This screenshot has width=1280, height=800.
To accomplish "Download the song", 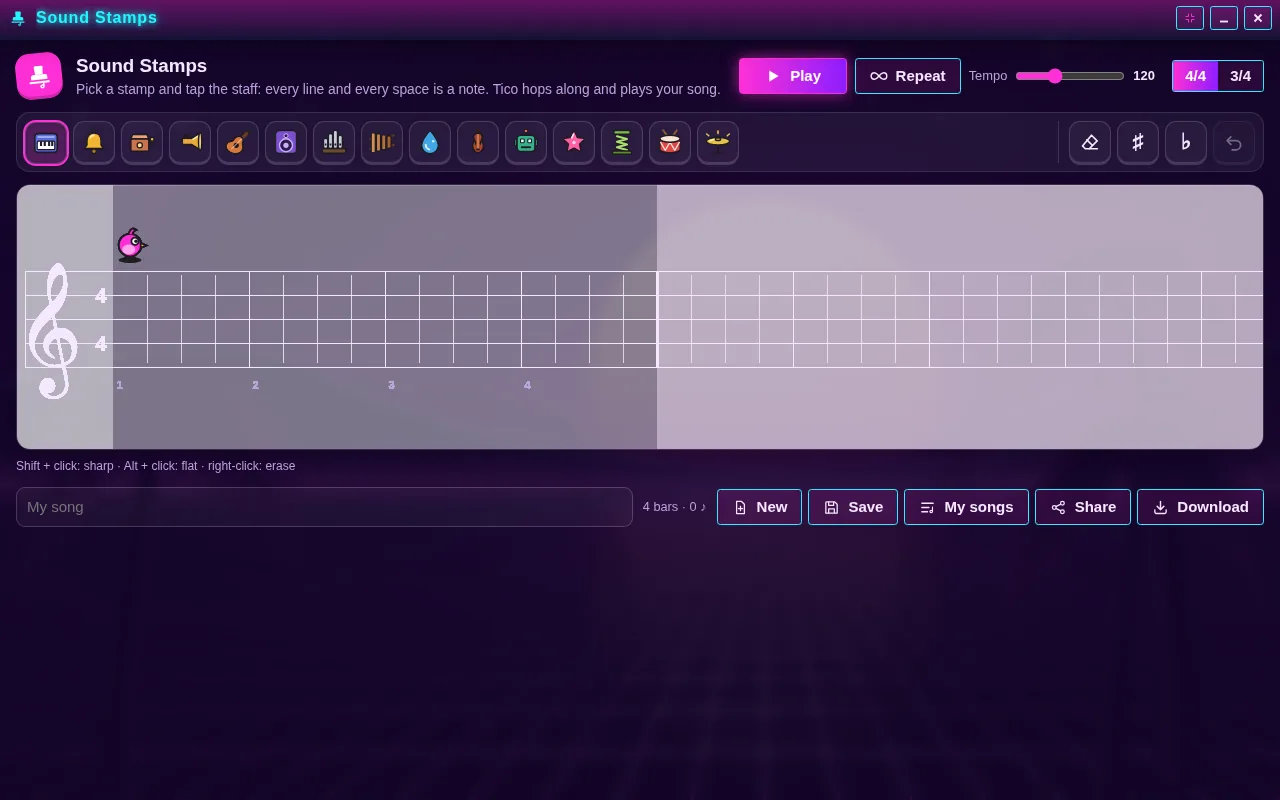I will pos(1200,507).
